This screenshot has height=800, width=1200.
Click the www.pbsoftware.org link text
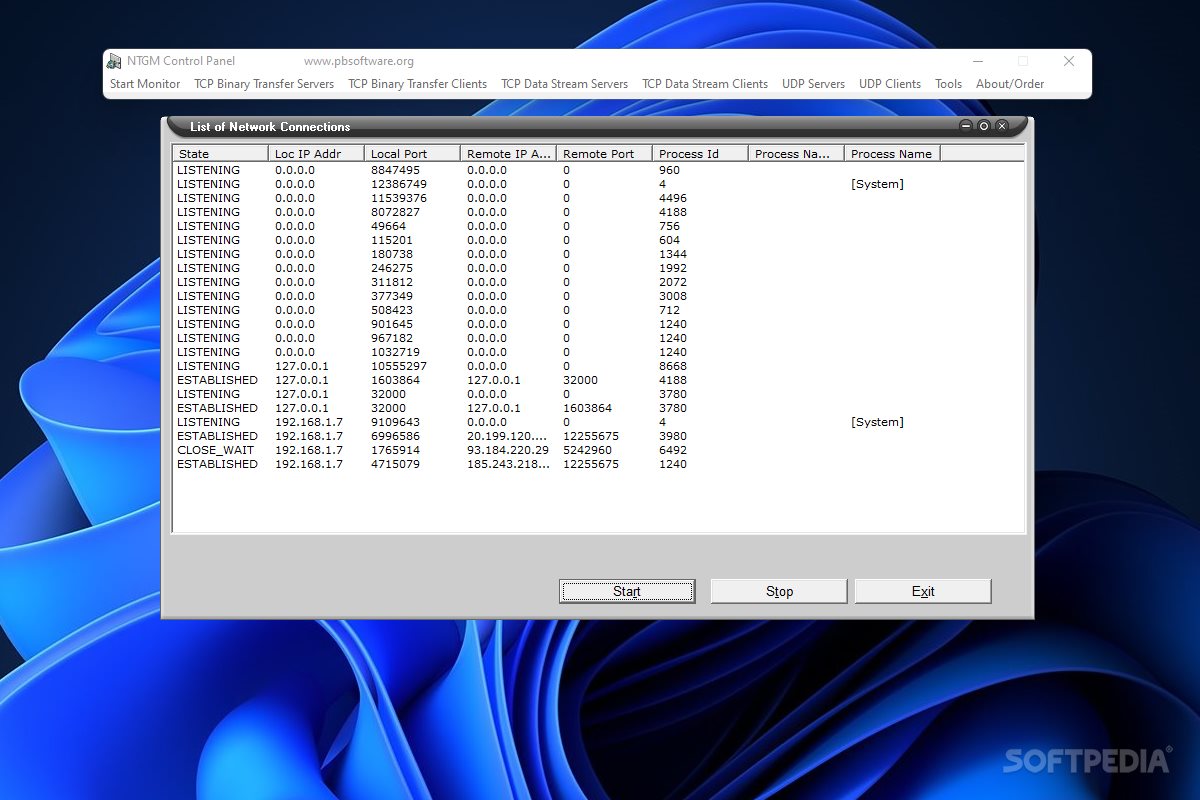point(359,61)
